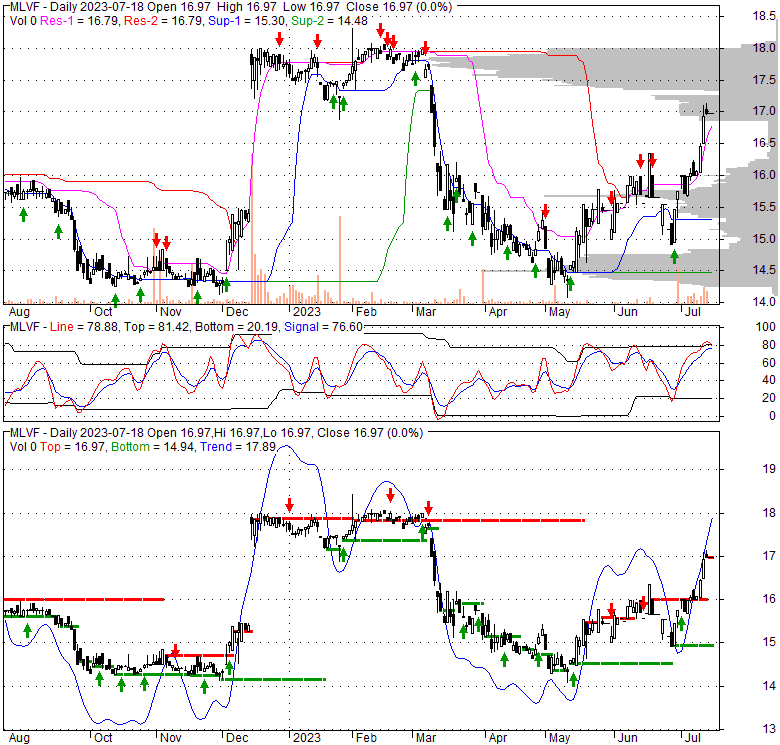The height and width of the screenshot is (745, 780).
Task: Click the 18.5 price axis label
Action: 764,16
